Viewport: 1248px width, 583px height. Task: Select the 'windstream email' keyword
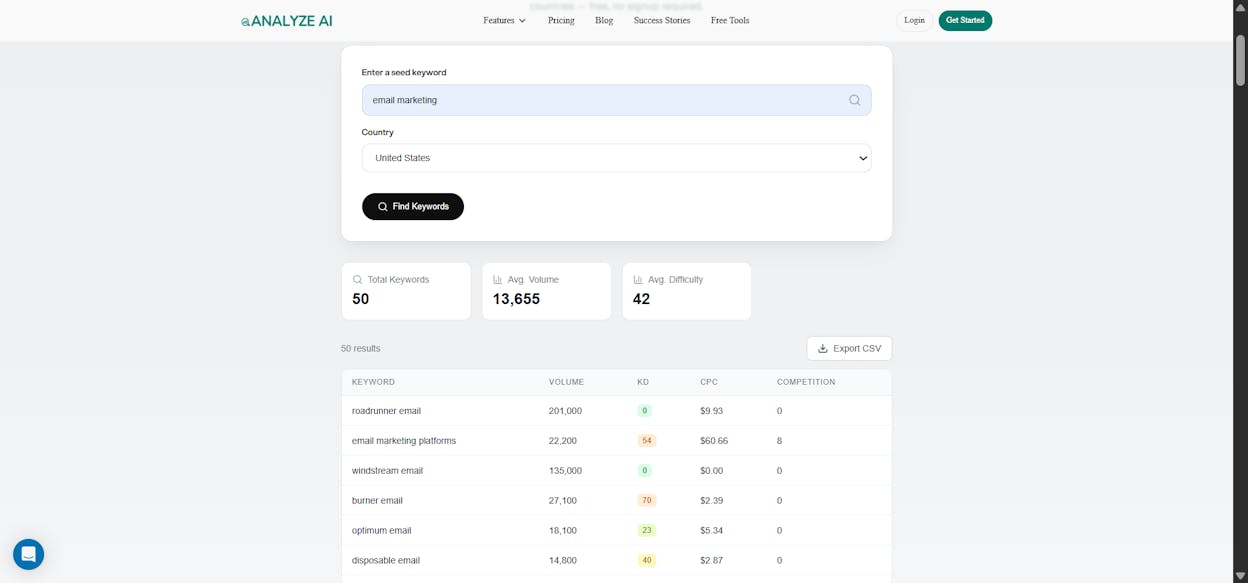[x=387, y=471]
